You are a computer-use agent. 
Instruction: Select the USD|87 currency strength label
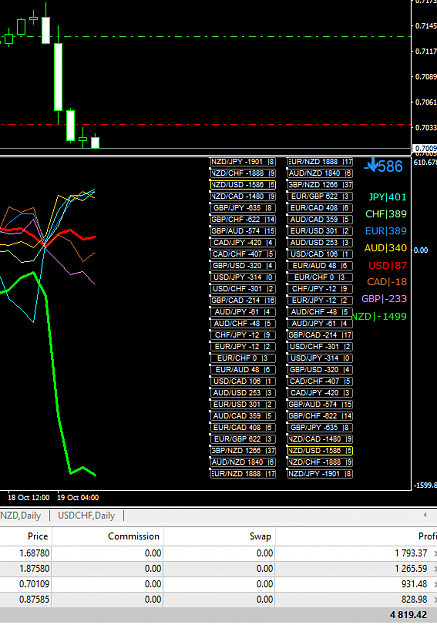point(388,265)
